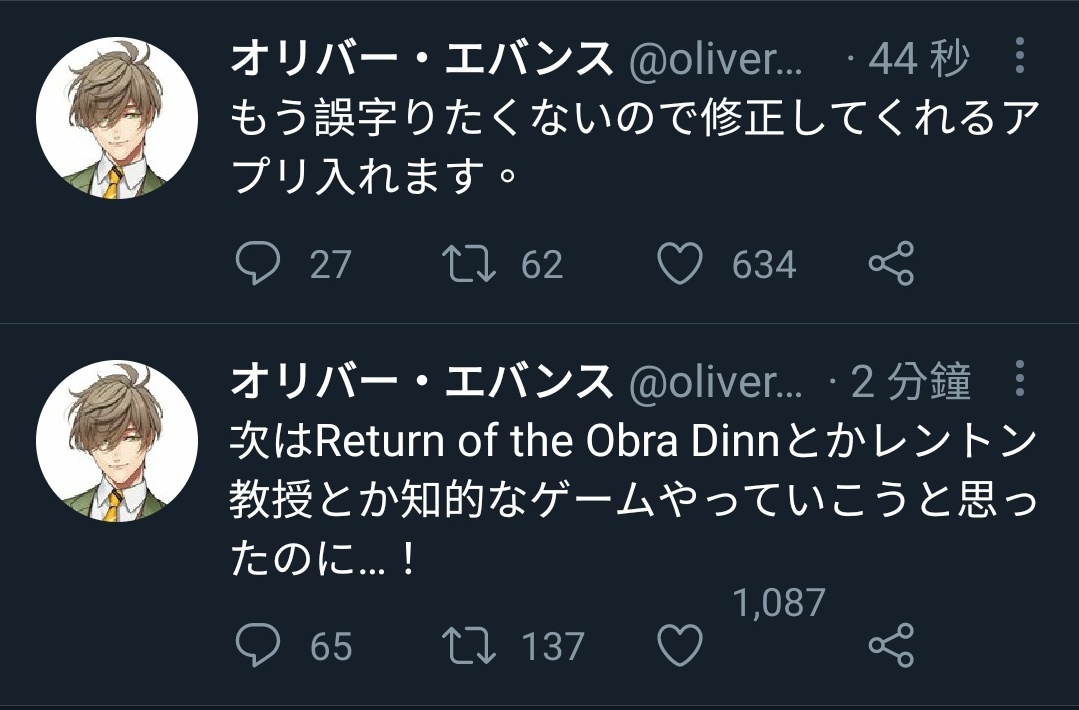Open オリバー・エバンス name on second tweet
The height and width of the screenshot is (710, 1079).
tap(421, 381)
